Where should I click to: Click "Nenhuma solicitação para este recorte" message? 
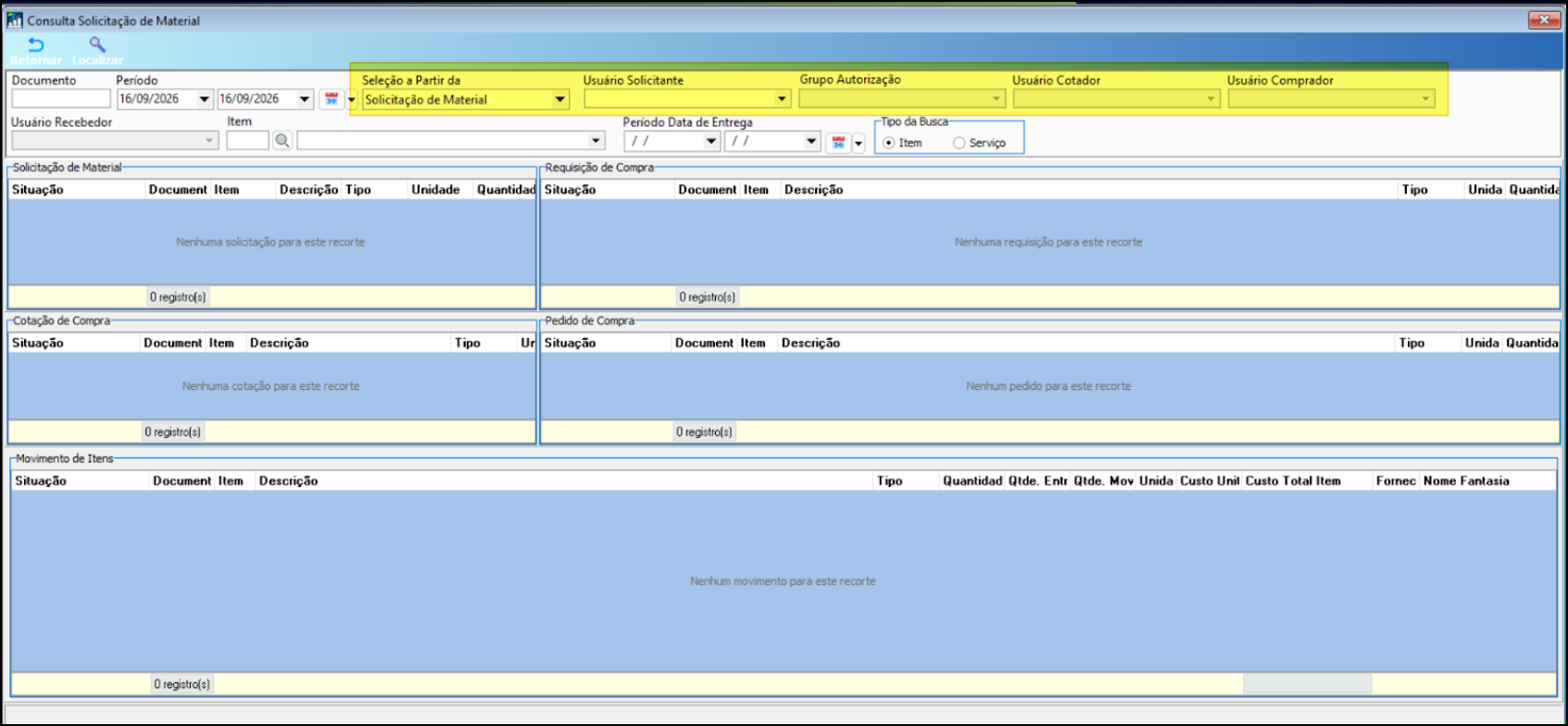(270, 242)
